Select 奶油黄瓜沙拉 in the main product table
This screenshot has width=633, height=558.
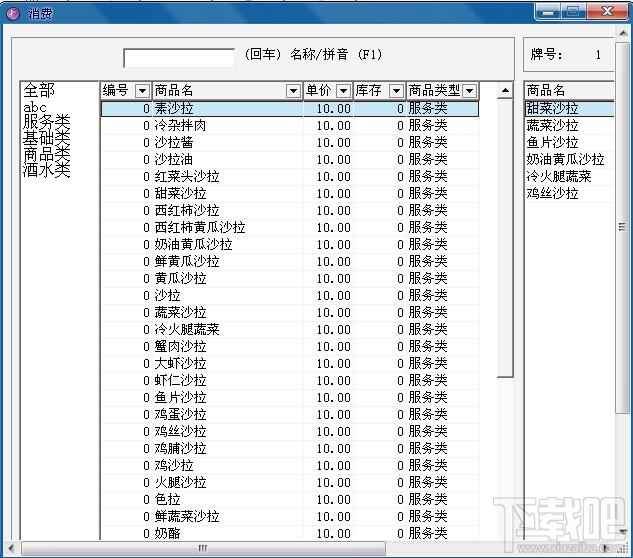pyautogui.click(x=289, y=244)
